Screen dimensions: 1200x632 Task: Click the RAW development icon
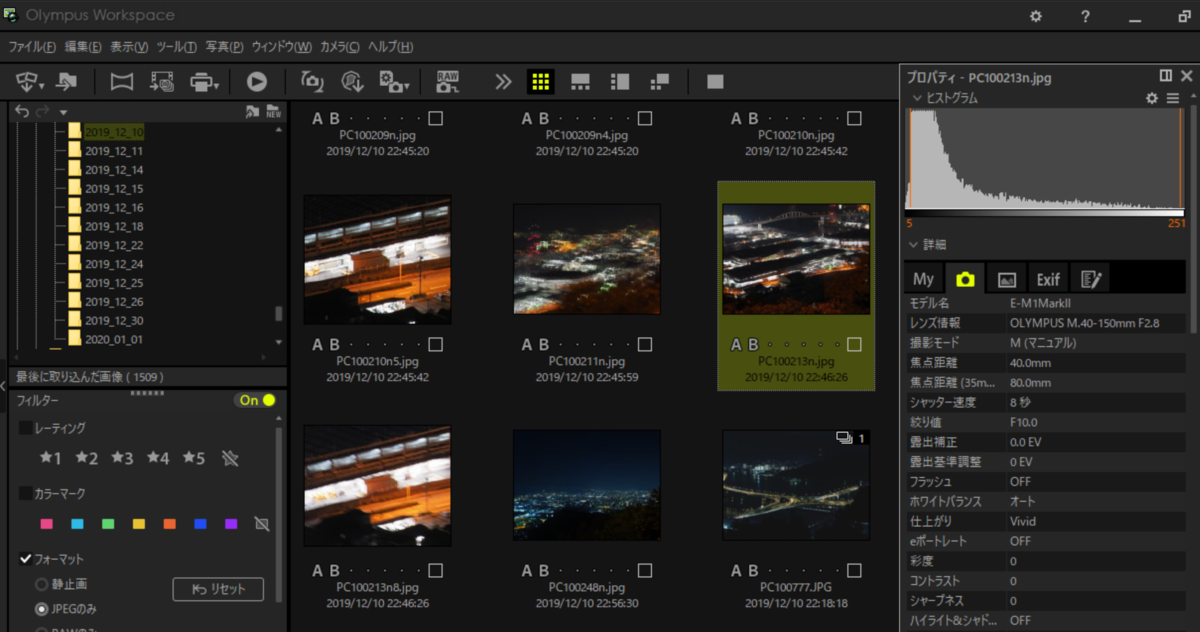coord(447,82)
